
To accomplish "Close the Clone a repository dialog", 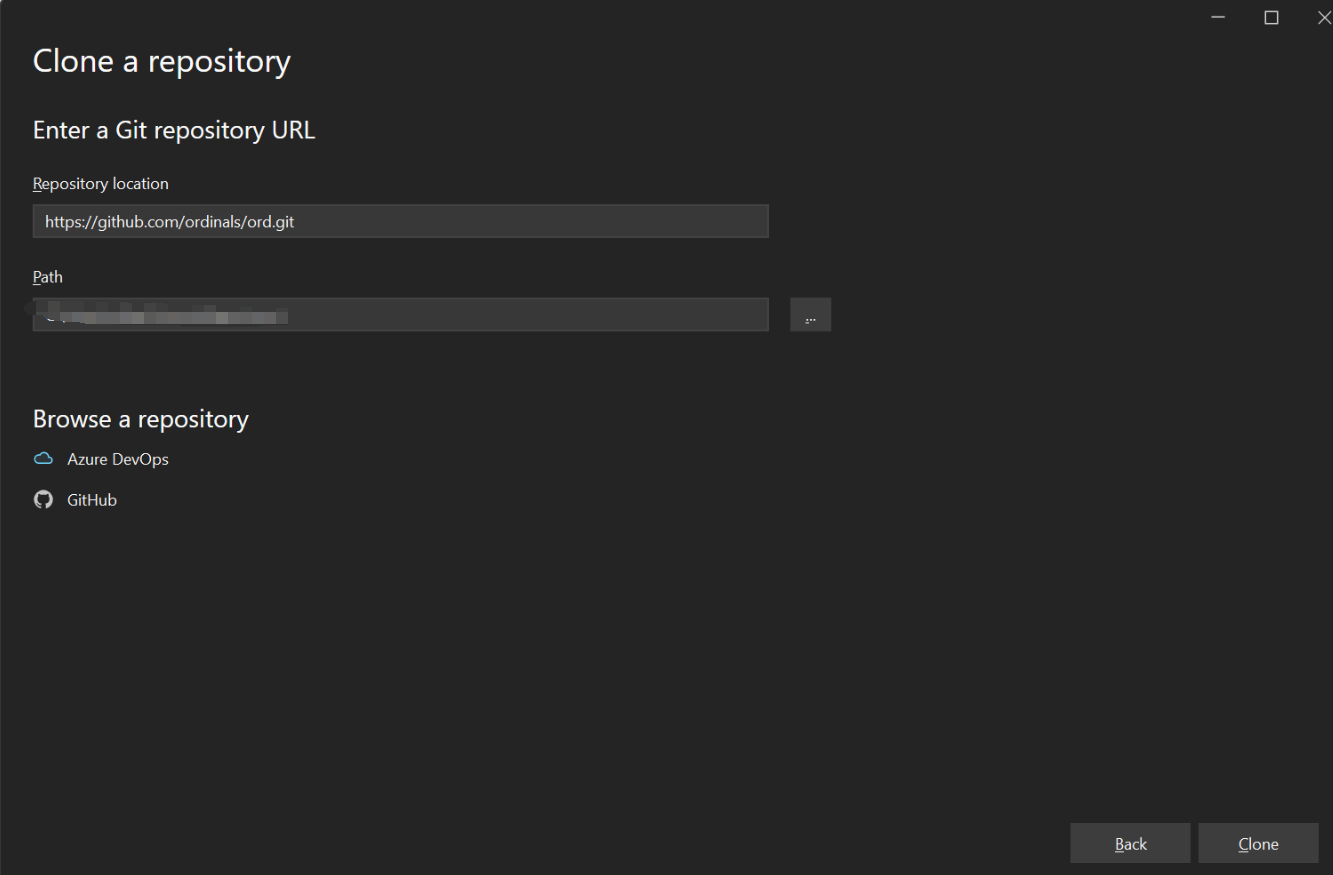I will coord(1322,17).
